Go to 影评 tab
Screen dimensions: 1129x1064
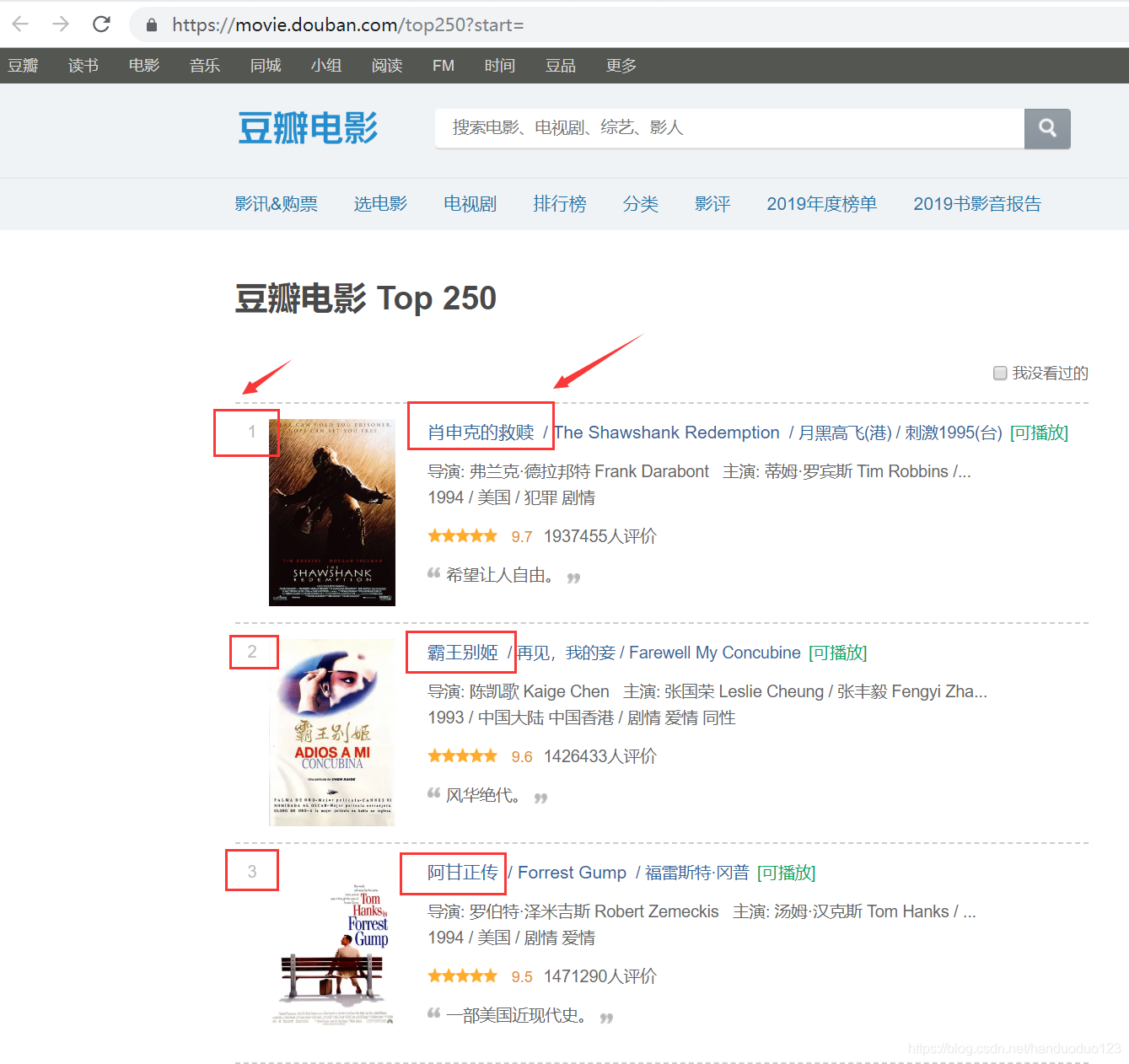coord(712,204)
